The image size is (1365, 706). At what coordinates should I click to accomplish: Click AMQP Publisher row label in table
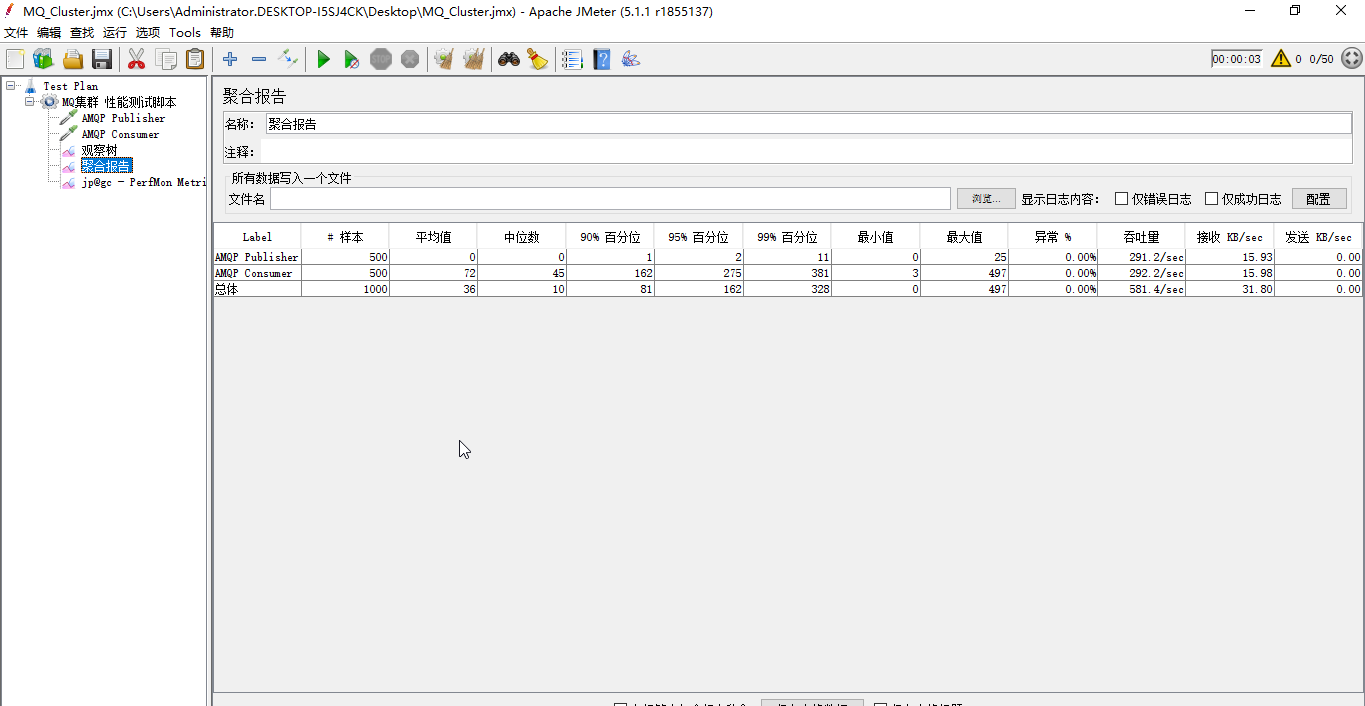pos(257,257)
